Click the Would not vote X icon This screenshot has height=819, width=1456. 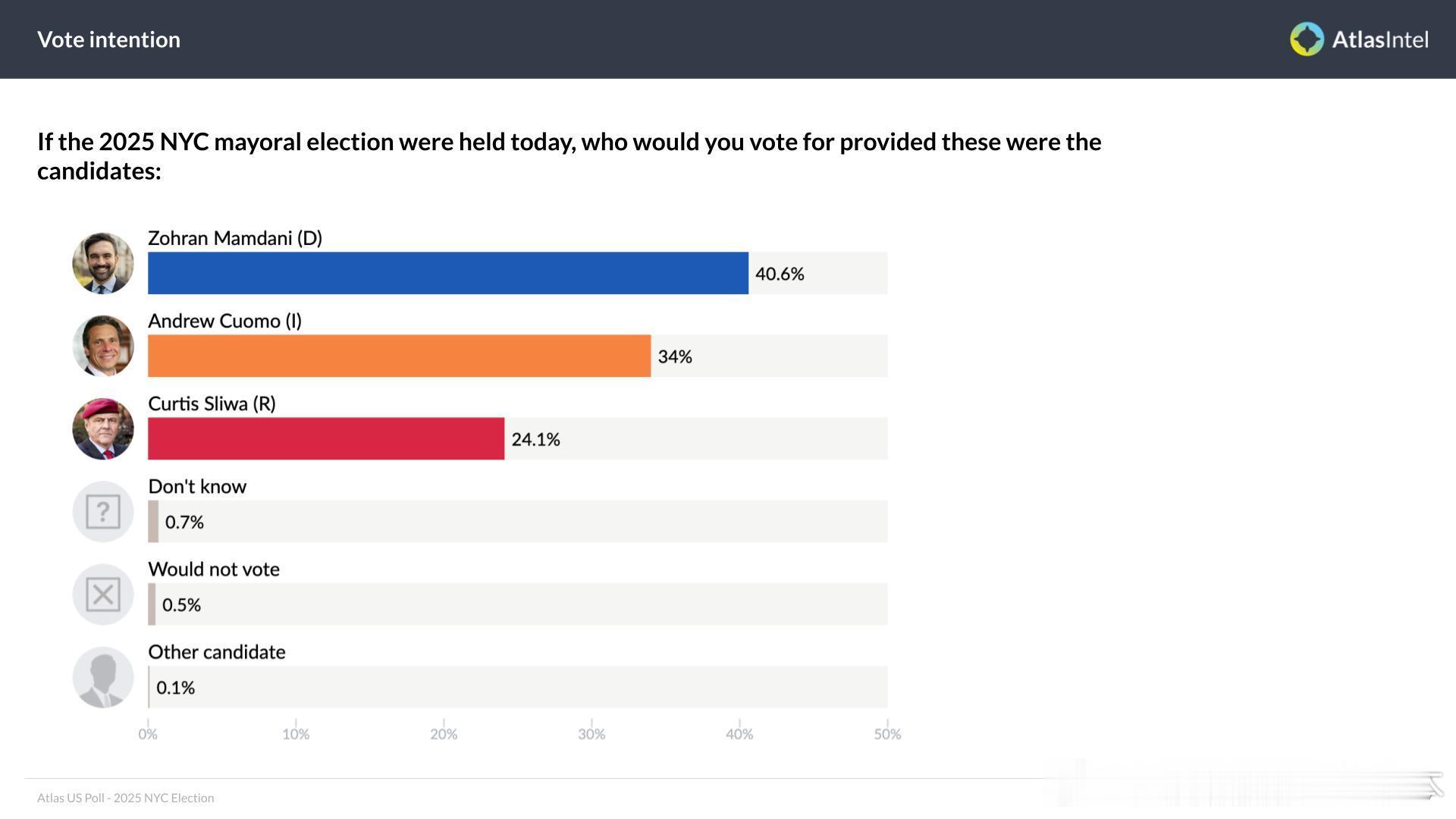(x=103, y=594)
